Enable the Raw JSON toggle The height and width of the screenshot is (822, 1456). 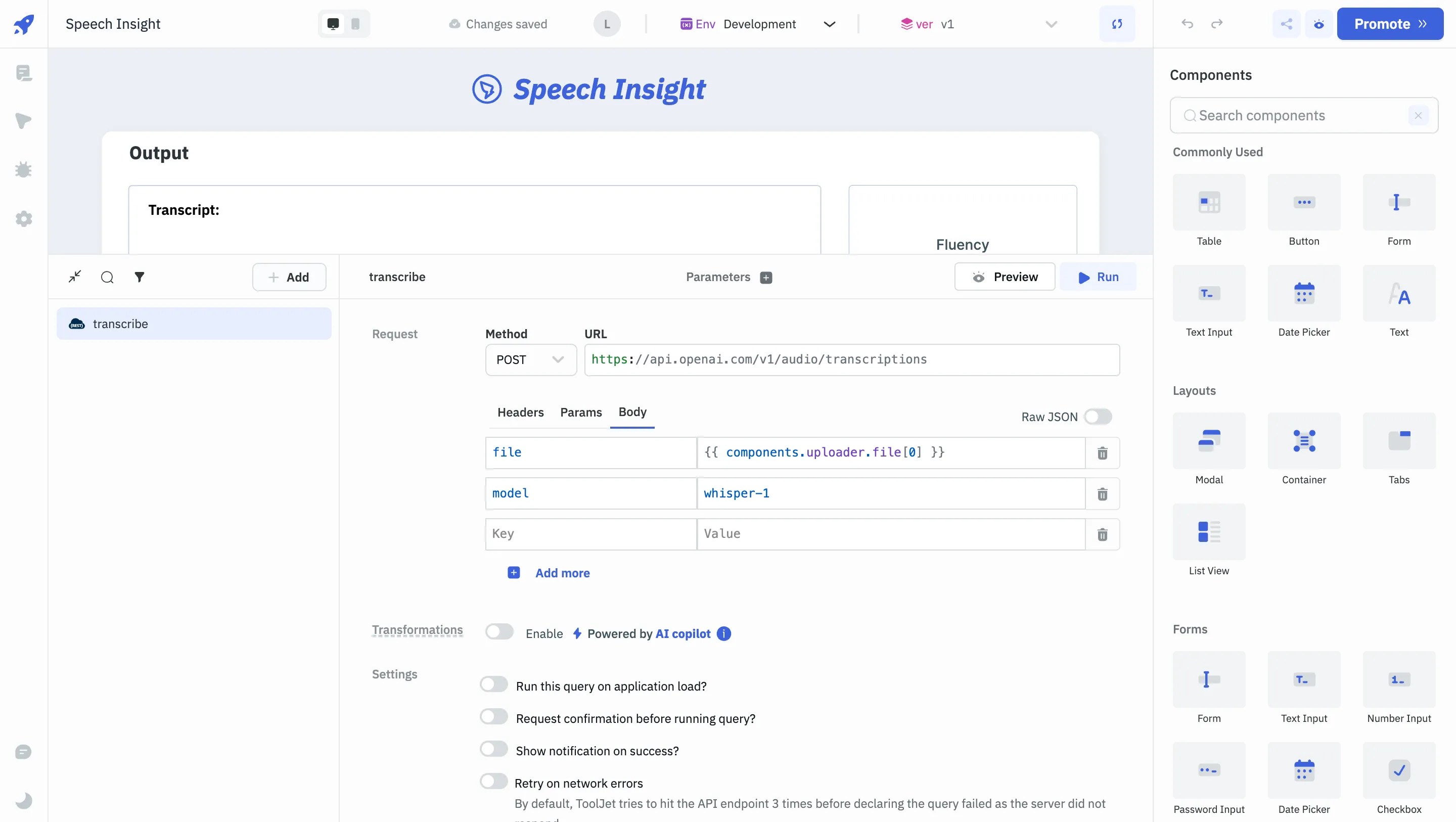tap(1098, 417)
